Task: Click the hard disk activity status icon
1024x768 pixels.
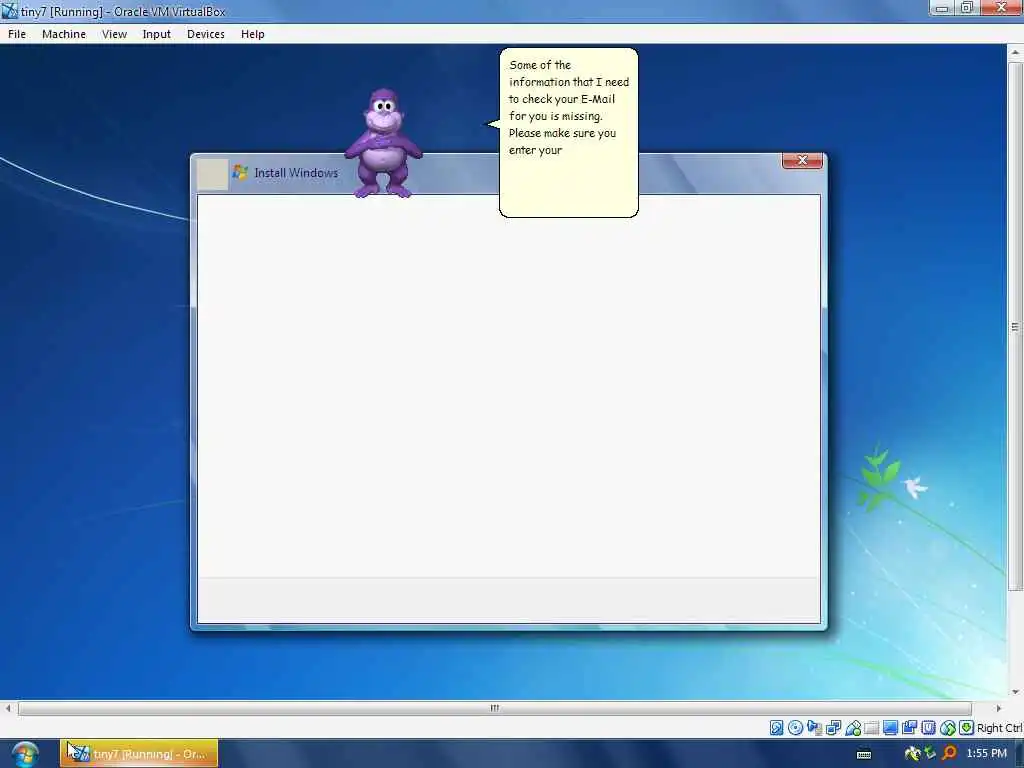Action: point(776,728)
